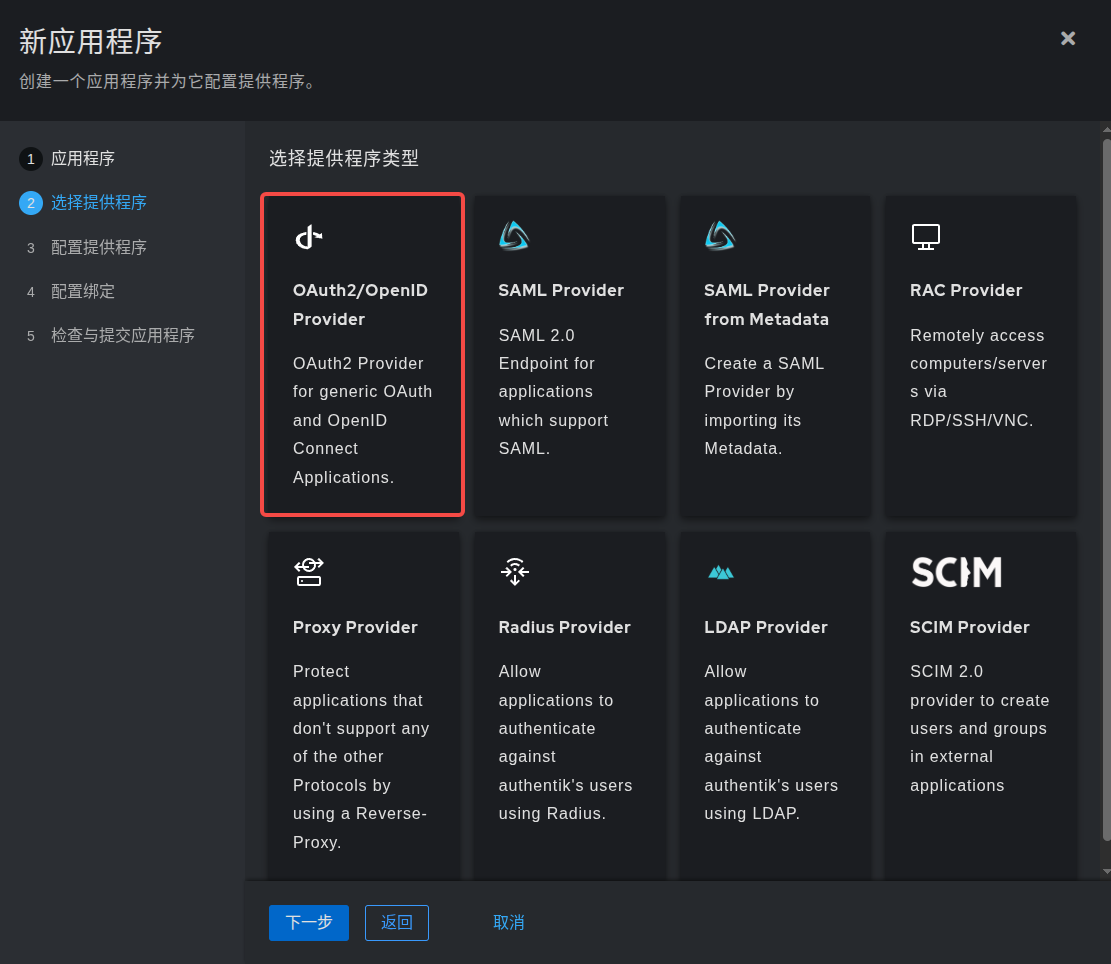Viewport: 1111px width, 964px height.
Task: Click the Reverse-Proxy description text
Action: coord(361,756)
